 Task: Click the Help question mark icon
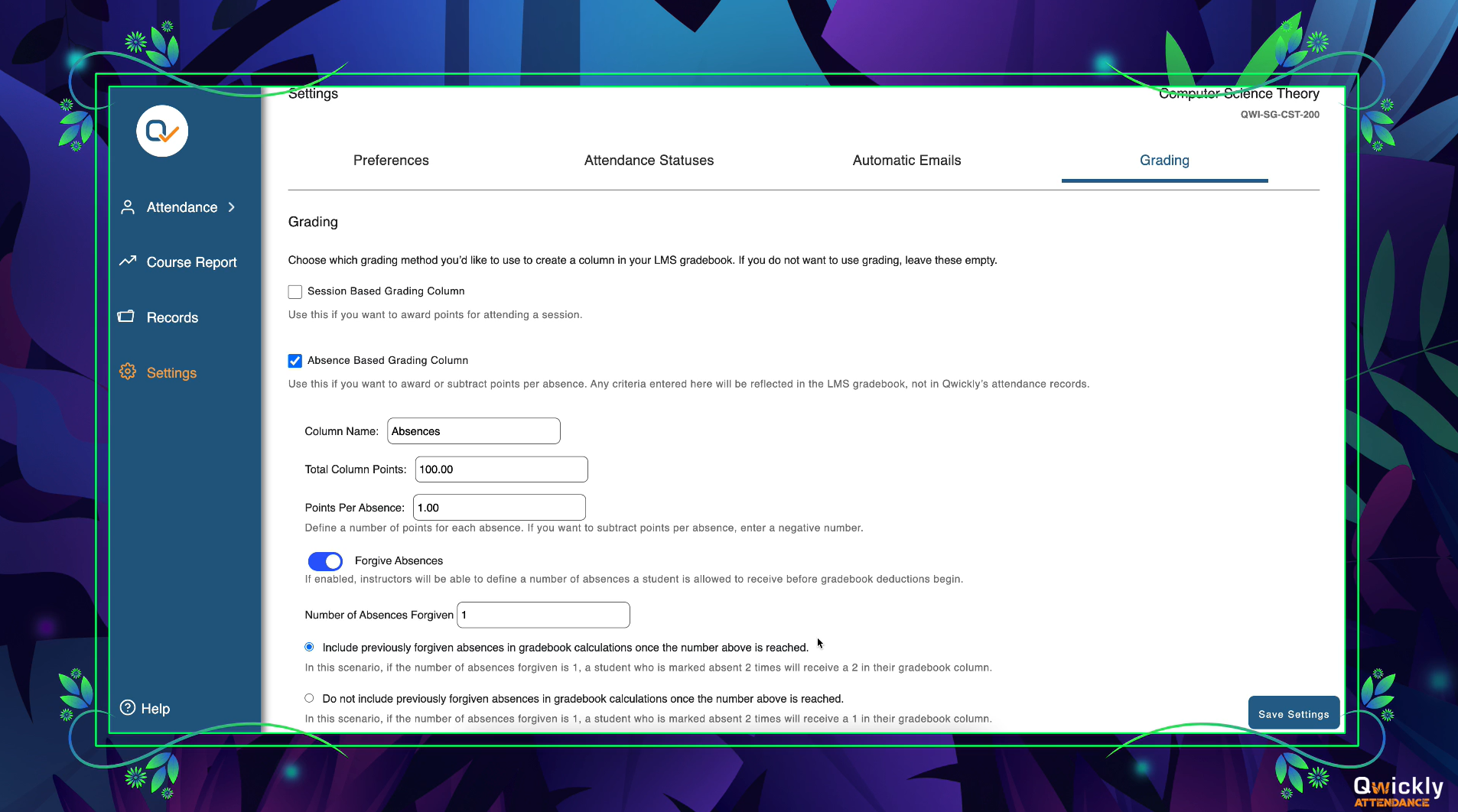point(128,708)
